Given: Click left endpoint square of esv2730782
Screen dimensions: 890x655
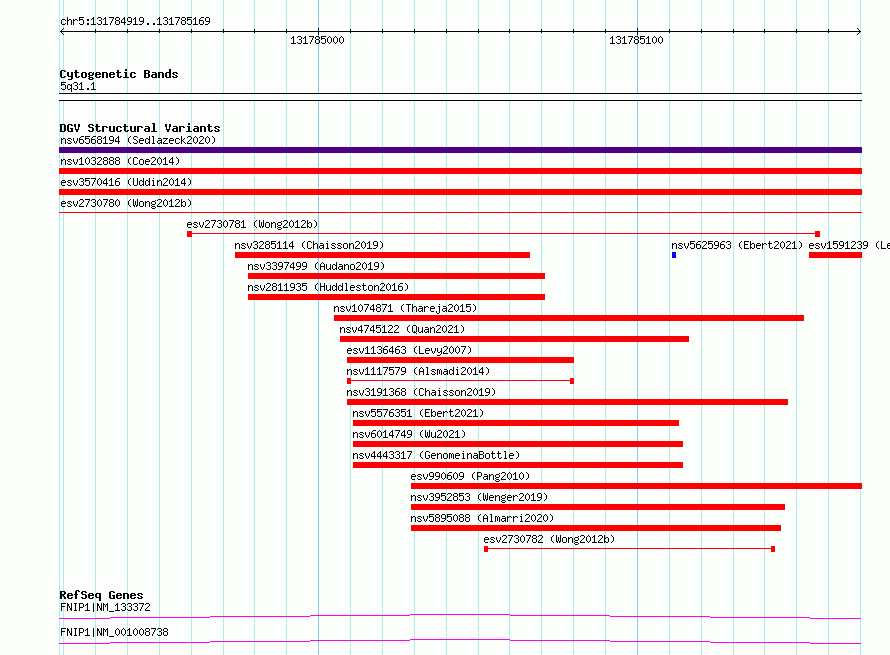Looking at the screenshot, I should point(486,549).
